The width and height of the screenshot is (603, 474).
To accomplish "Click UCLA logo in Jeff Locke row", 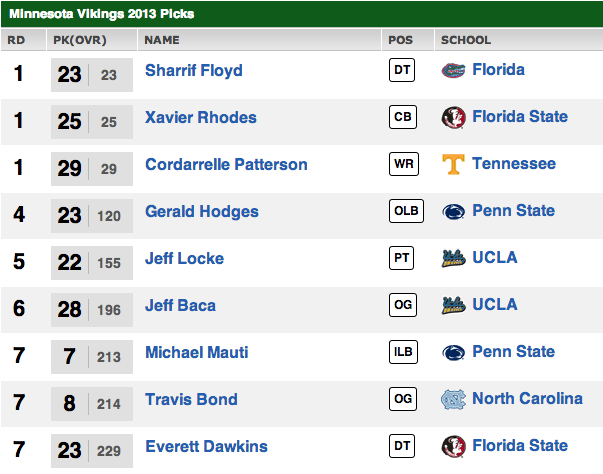I will pos(454,259).
